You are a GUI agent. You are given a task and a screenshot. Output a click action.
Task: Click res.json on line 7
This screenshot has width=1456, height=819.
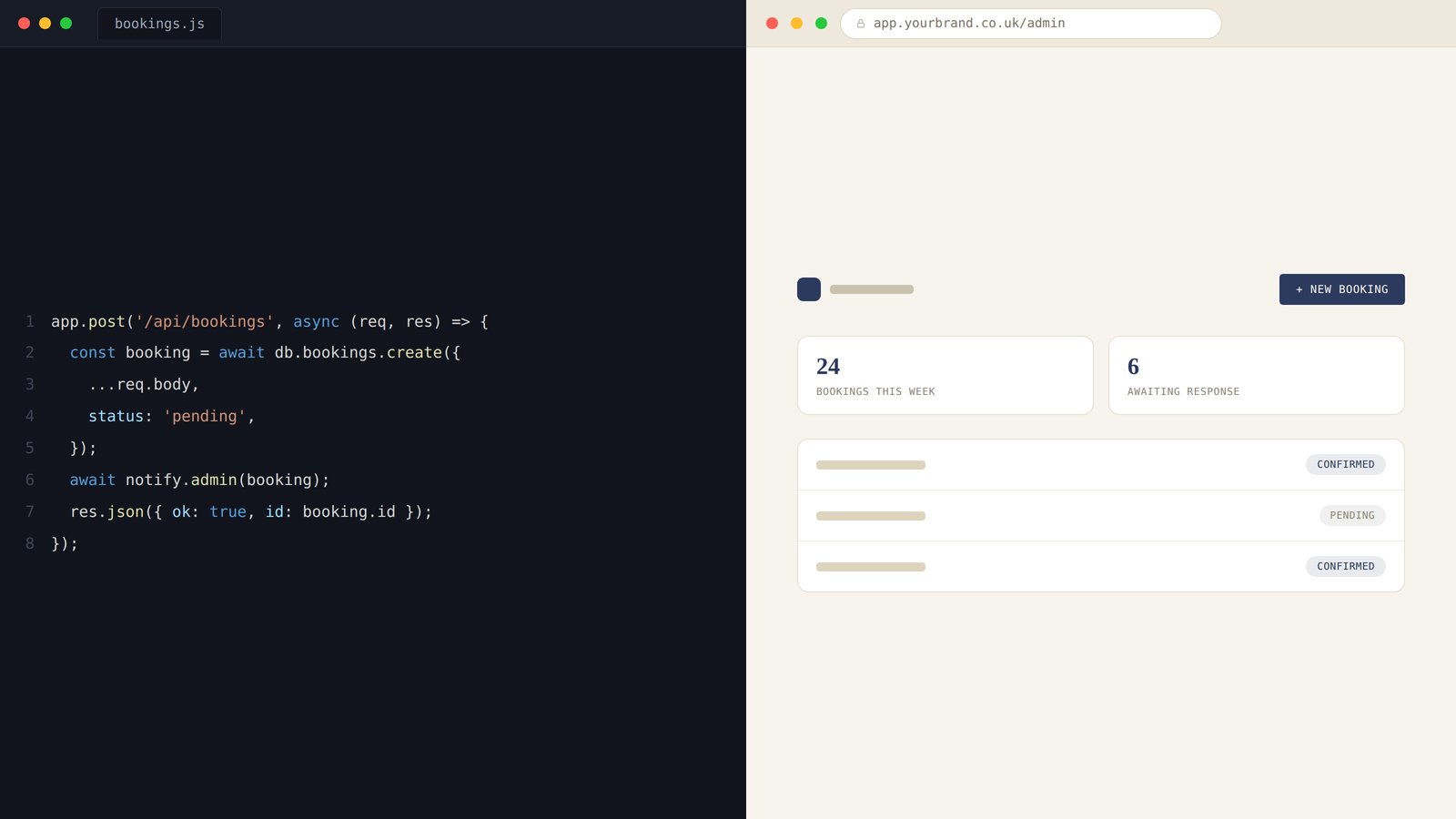click(x=106, y=511)
